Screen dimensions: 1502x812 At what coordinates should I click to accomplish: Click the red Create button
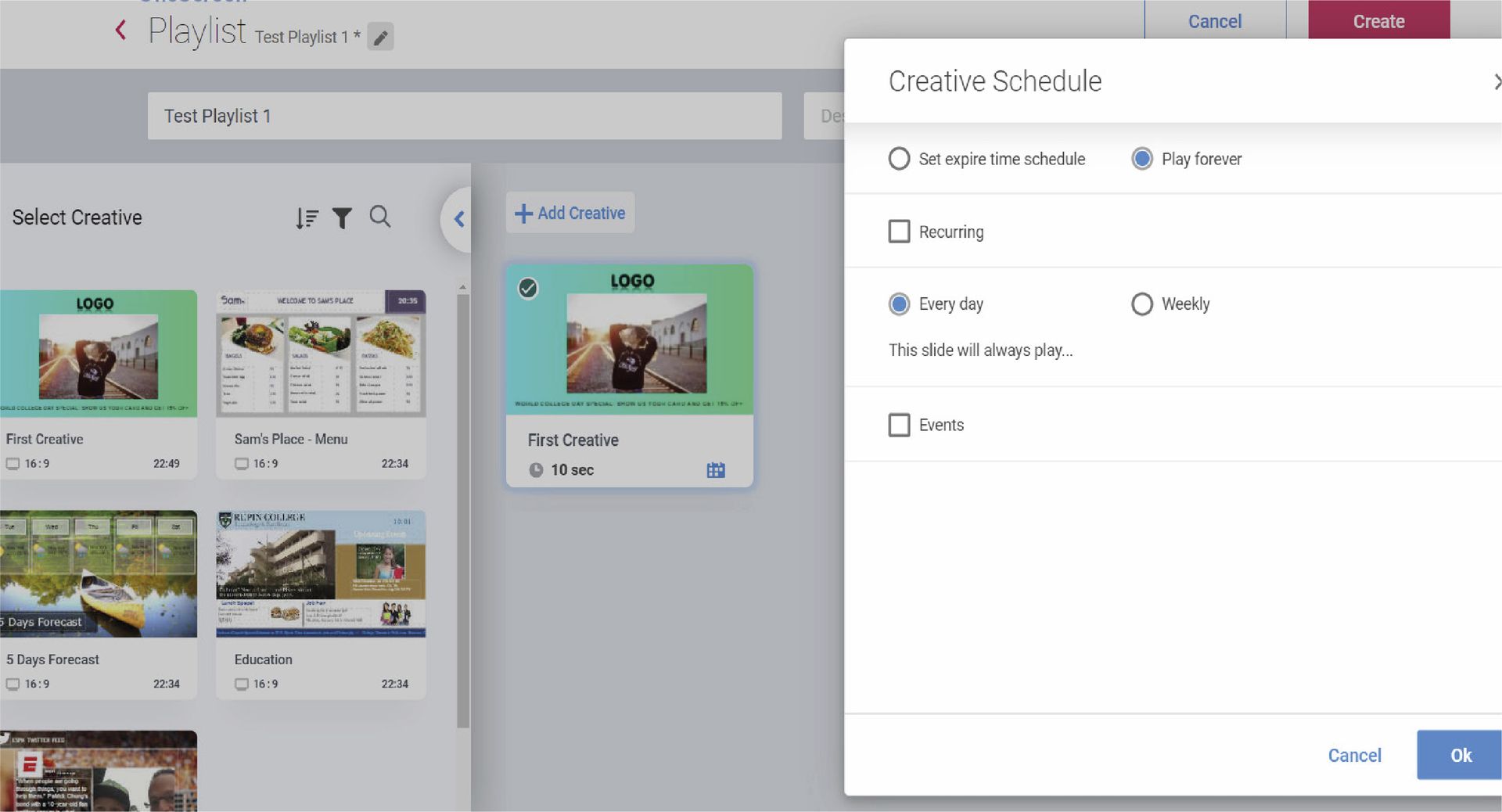pyautogui.click(x=1378, y=21)
